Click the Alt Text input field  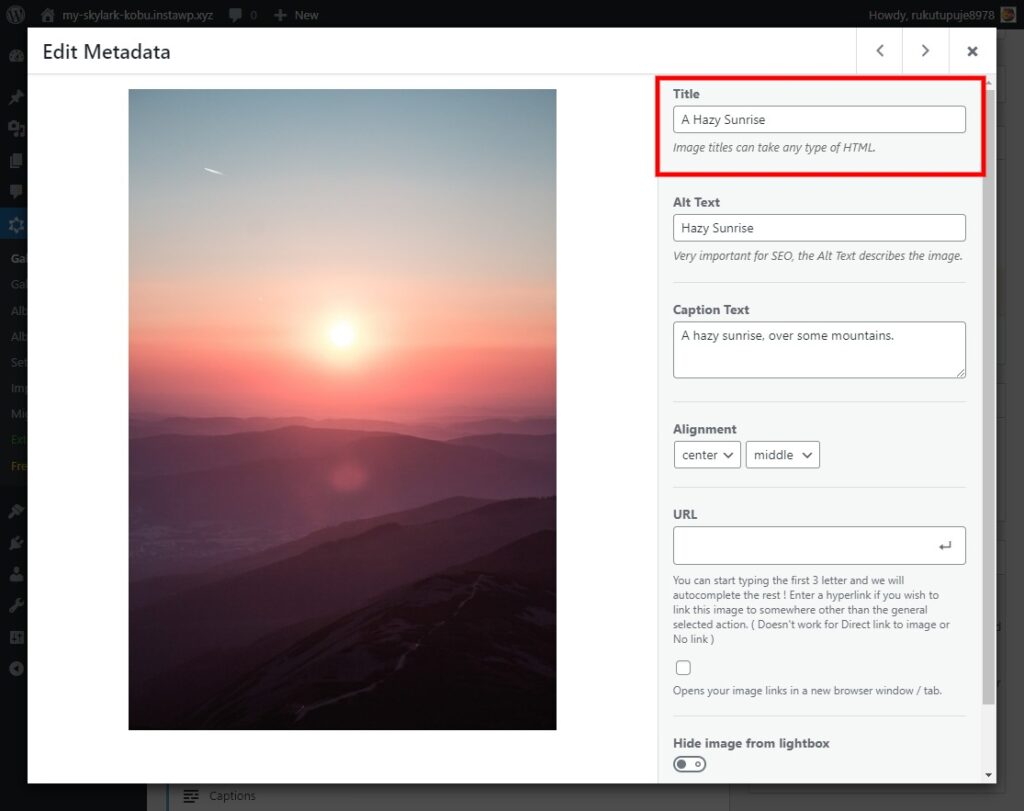click(x=819, y=228)
